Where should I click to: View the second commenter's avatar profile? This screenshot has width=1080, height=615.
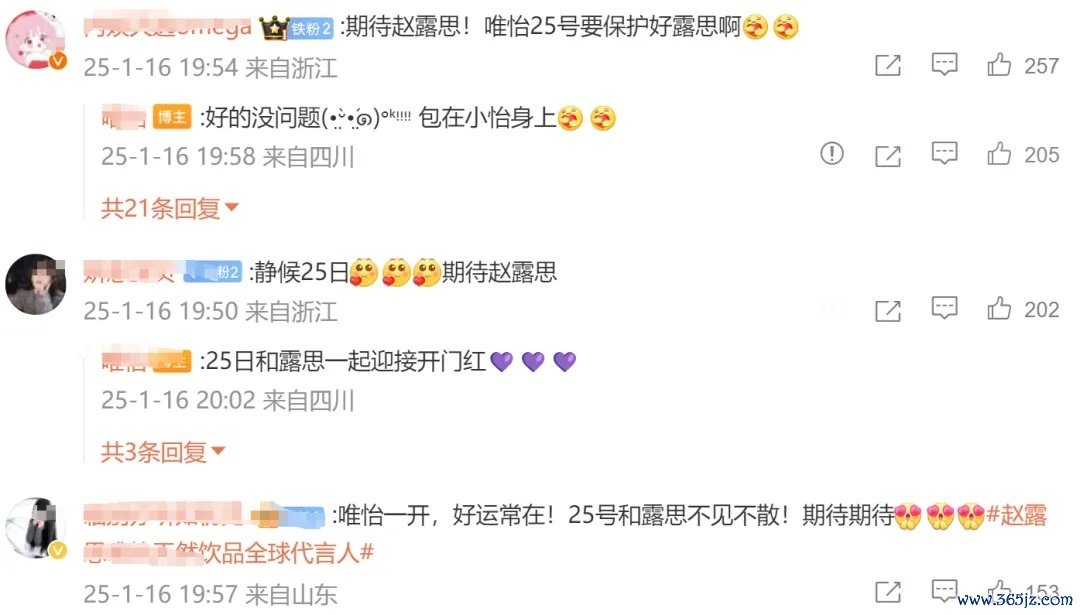coord(35,284)
